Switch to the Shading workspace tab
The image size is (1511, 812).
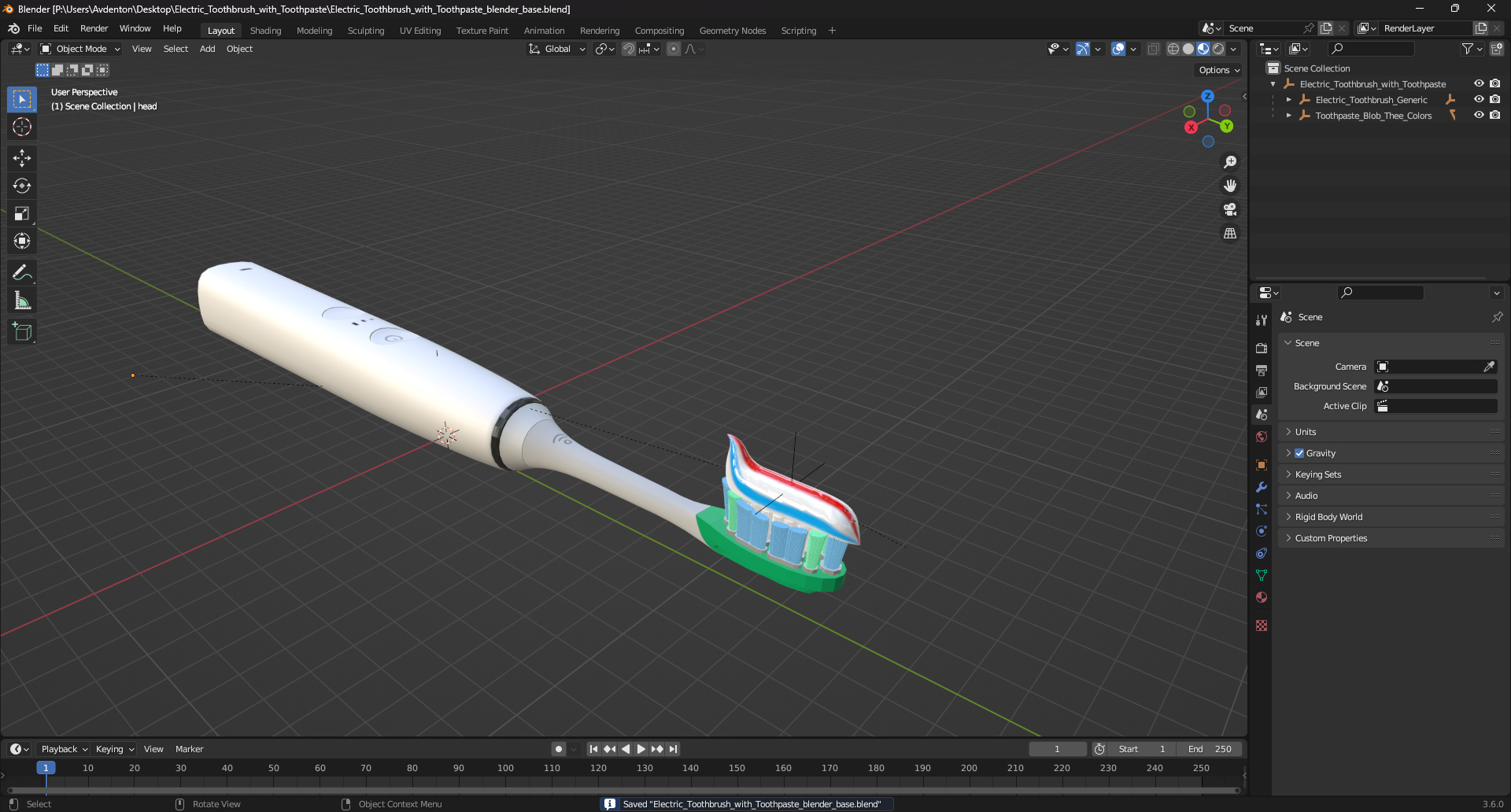(265, 31)
